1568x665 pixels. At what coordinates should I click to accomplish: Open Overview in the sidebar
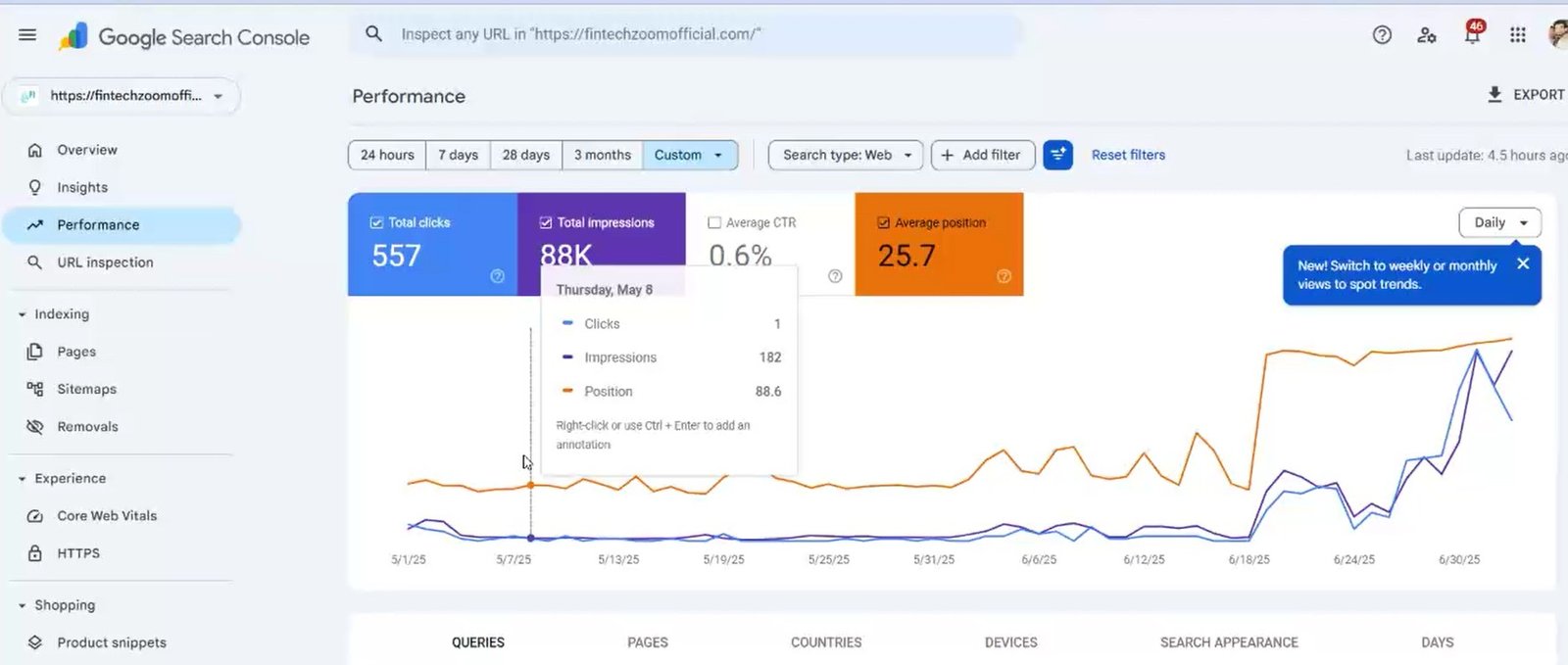coord(122,150)
